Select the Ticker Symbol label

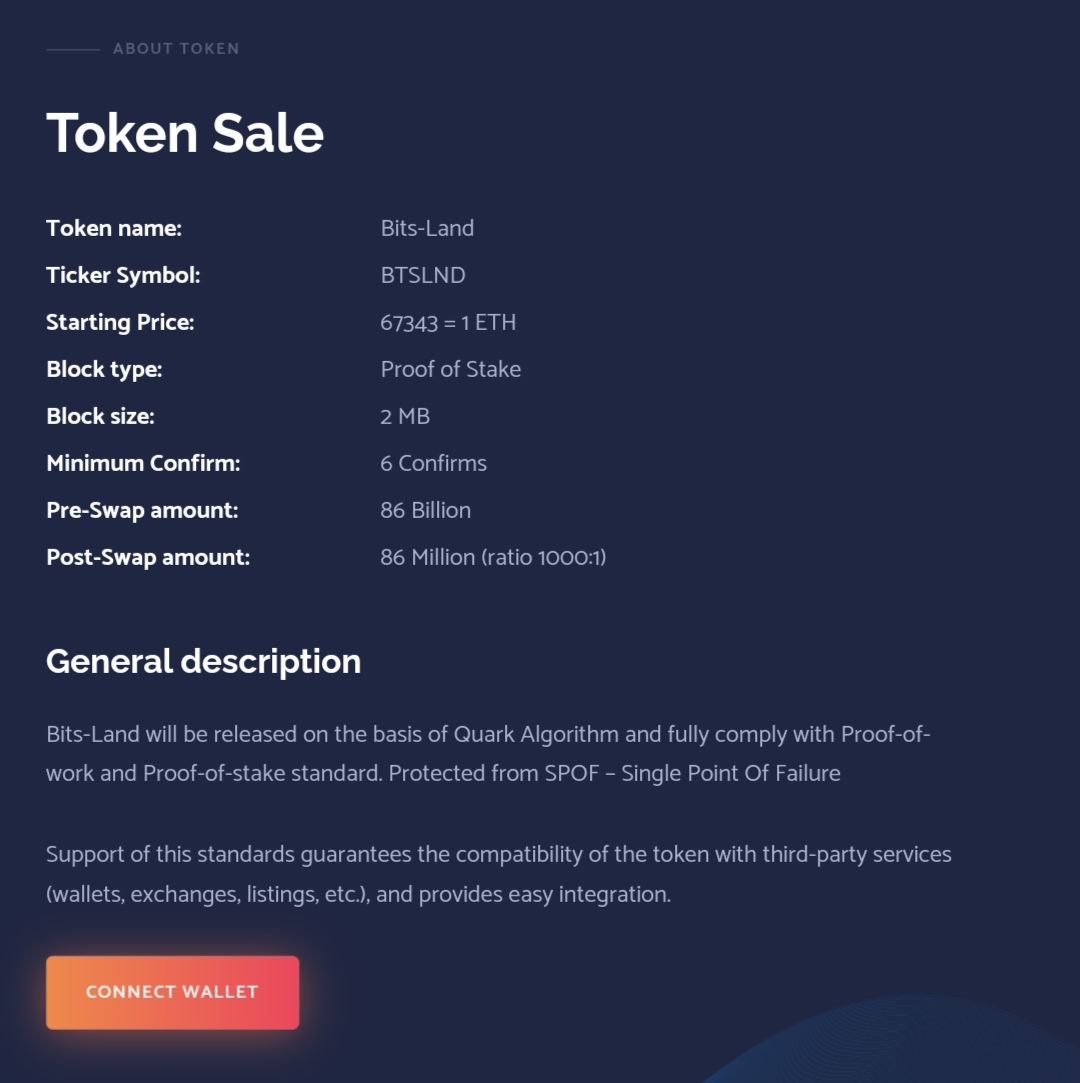click(x=123, y=276)
